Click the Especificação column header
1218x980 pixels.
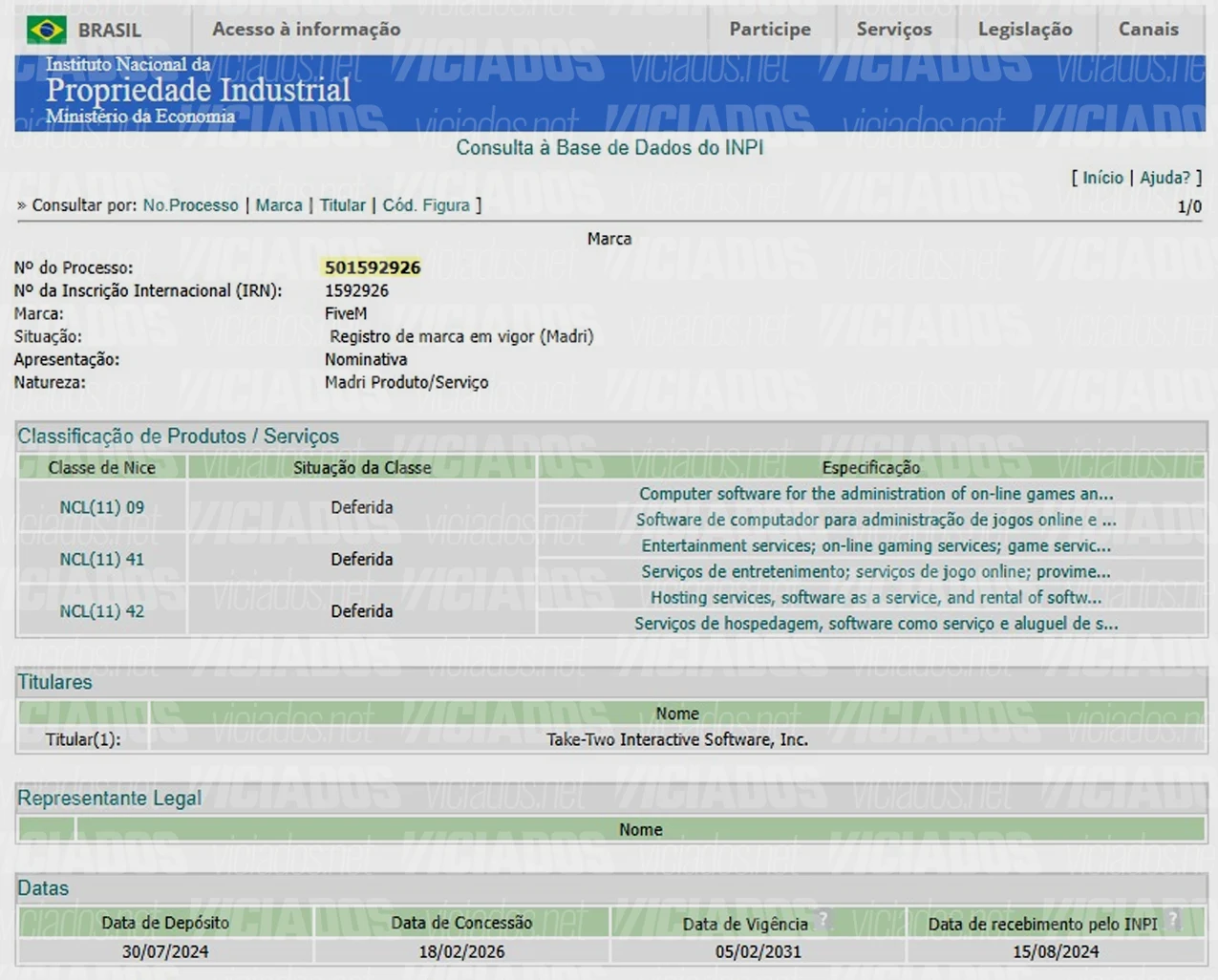pyautogui.click(x=871, y=467)
